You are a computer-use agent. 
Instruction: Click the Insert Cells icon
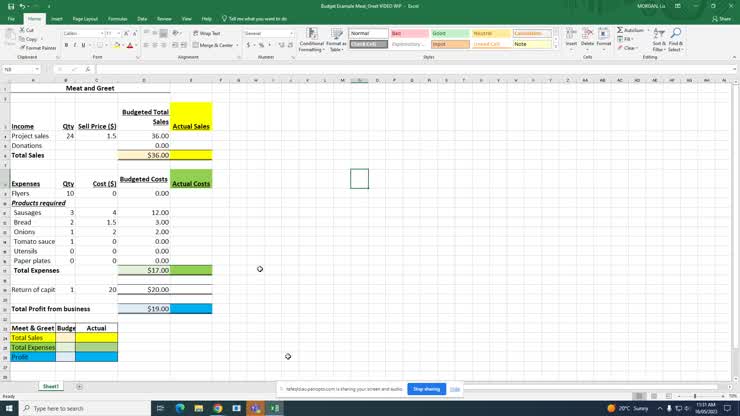(571, 38)
